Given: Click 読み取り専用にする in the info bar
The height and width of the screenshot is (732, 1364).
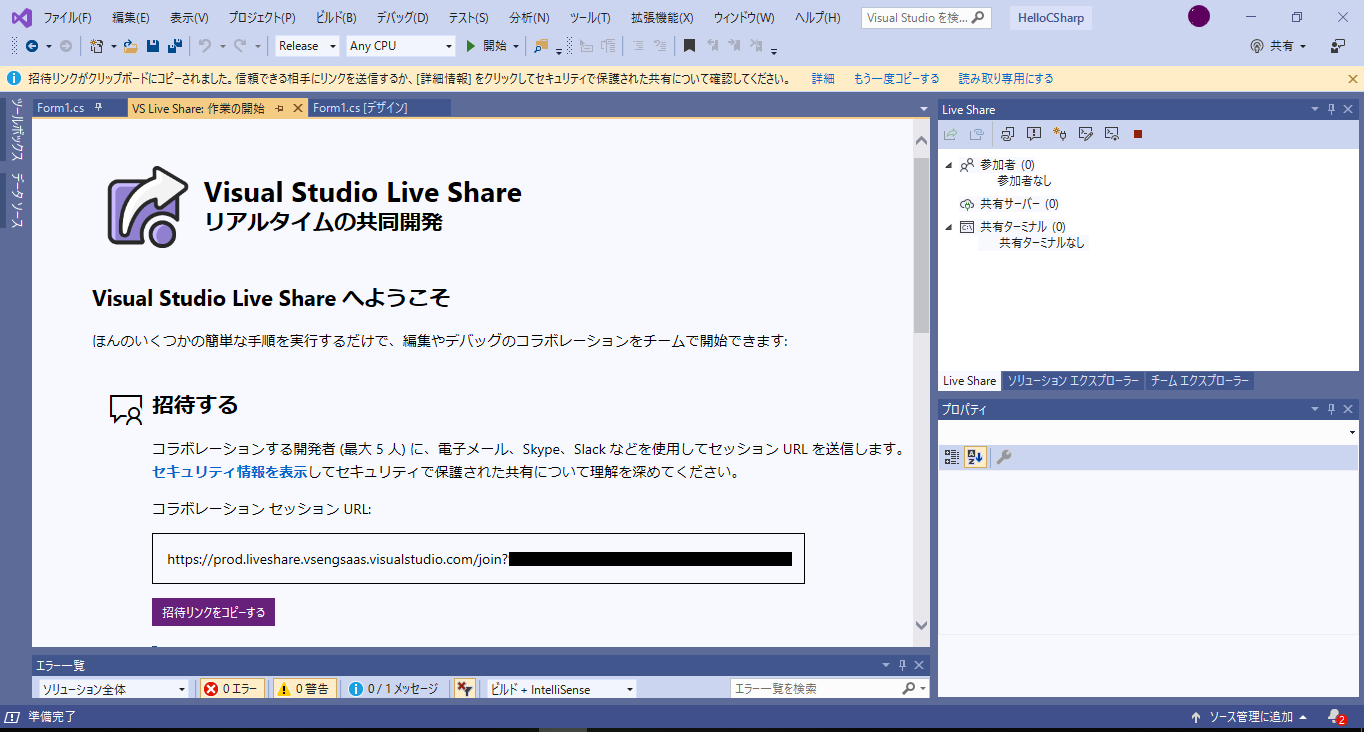Looking at the screenshot, I should [x=1005, y=78].
